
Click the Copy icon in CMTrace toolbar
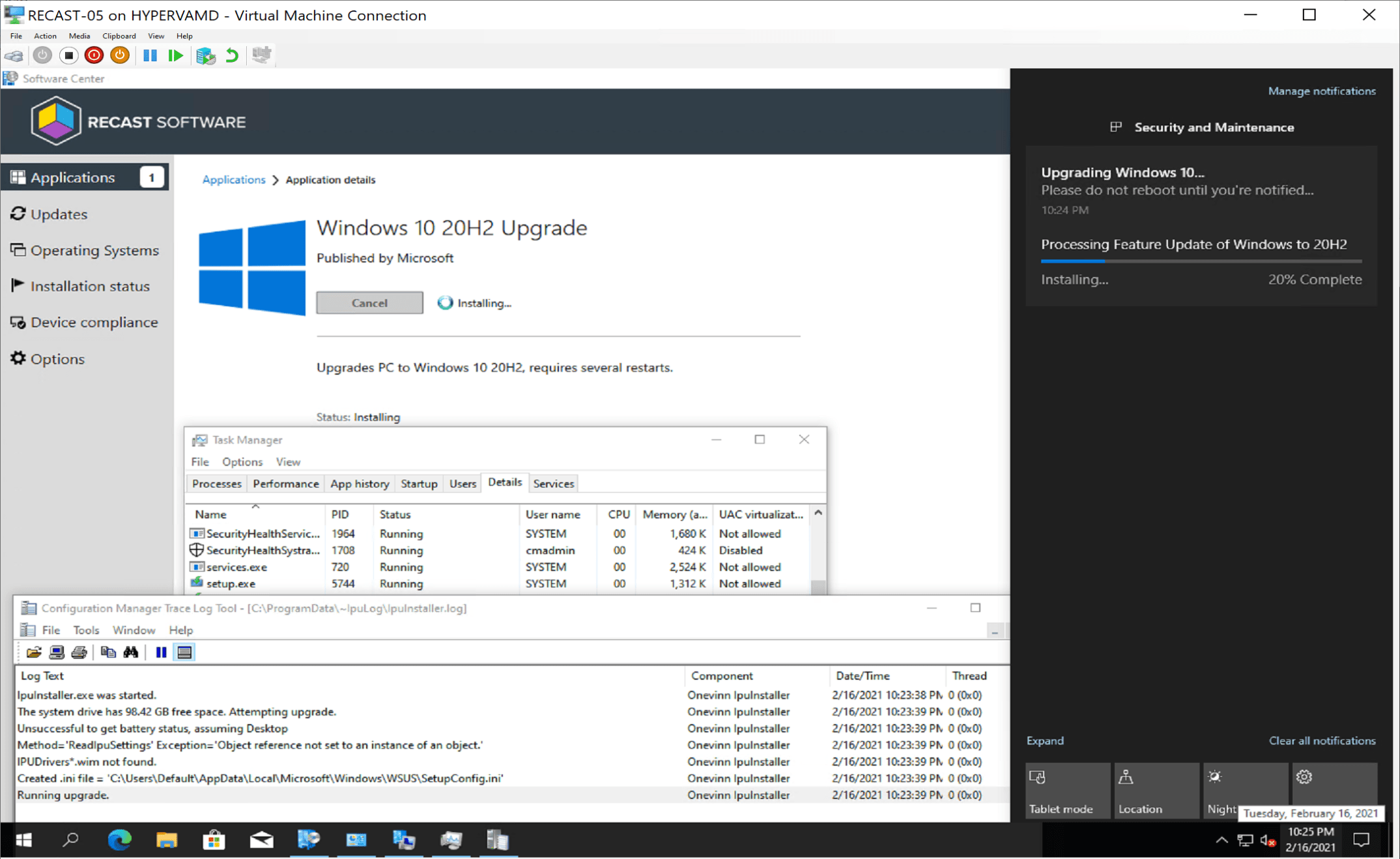pyautogui.click(x=108, y=652)
